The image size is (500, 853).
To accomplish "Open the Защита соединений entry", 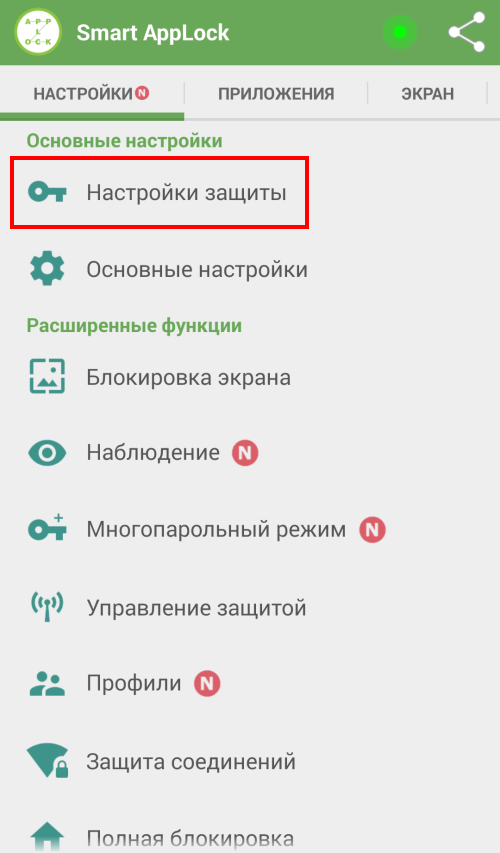I will [x=250, y=761].
